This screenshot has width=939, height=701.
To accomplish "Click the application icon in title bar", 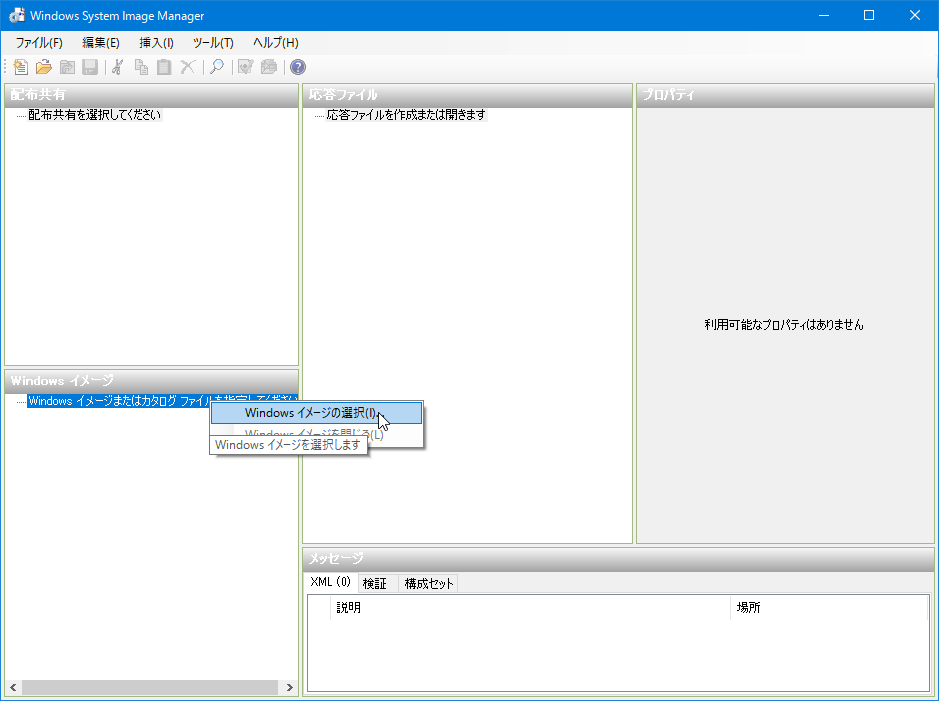I will [x=17, y=16].
